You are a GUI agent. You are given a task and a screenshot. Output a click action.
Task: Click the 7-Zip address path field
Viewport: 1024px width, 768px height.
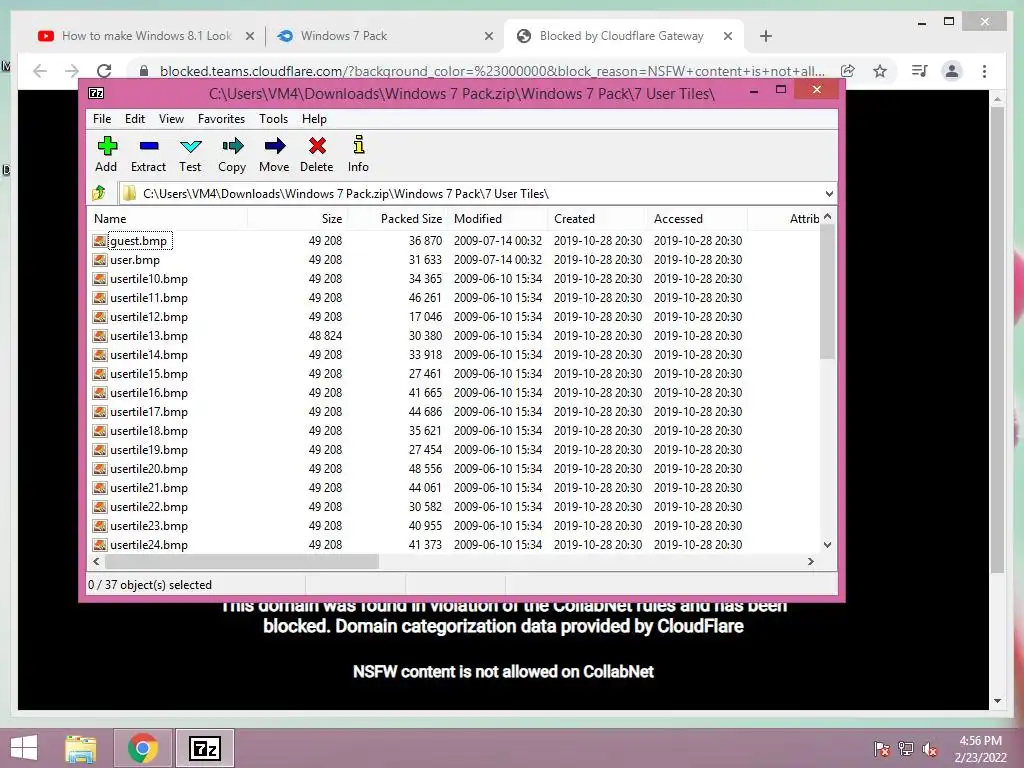[477, 194]
